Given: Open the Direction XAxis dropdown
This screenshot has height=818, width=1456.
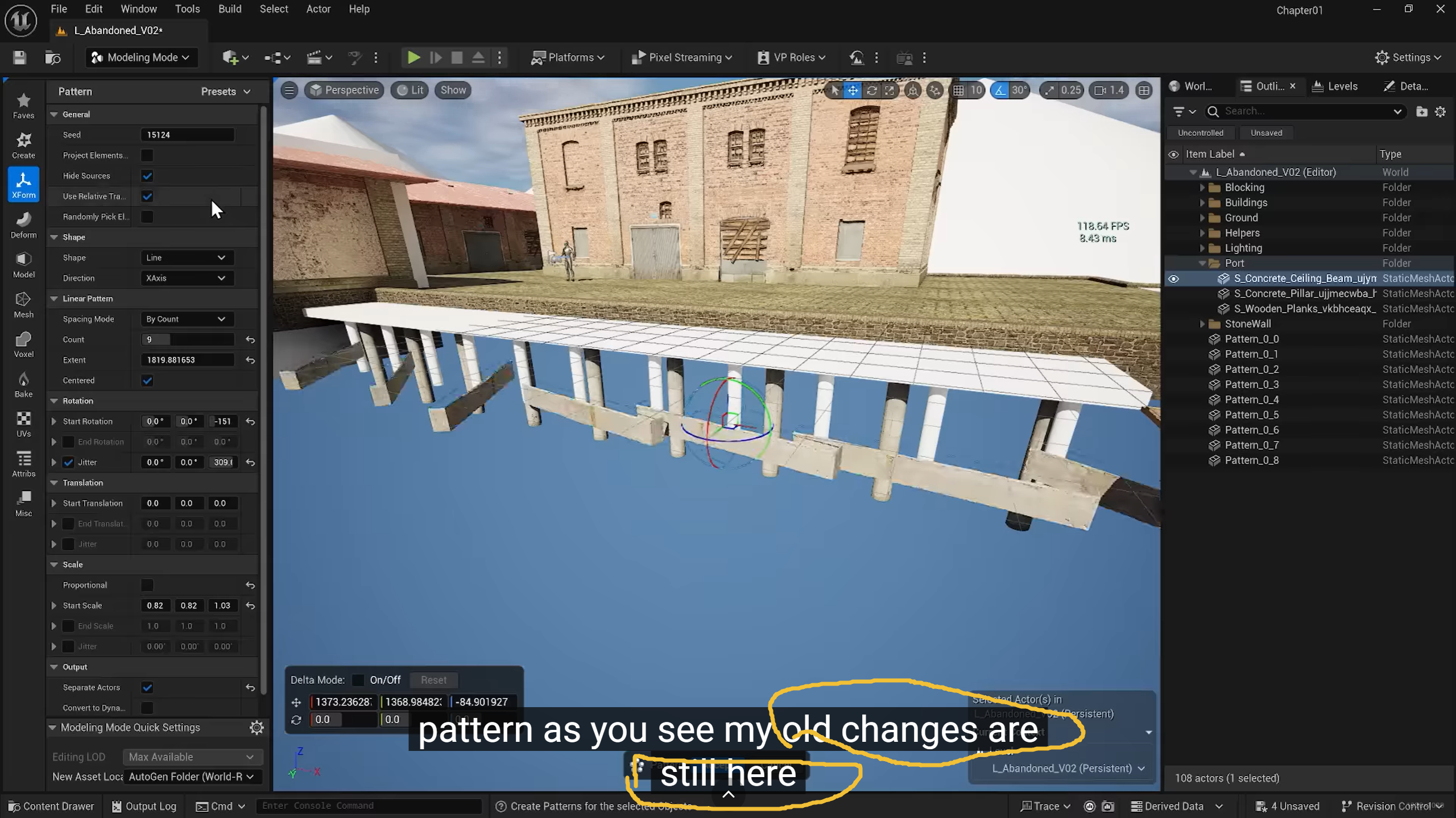Looking at the screenshot, I should [x=186, y=278].
